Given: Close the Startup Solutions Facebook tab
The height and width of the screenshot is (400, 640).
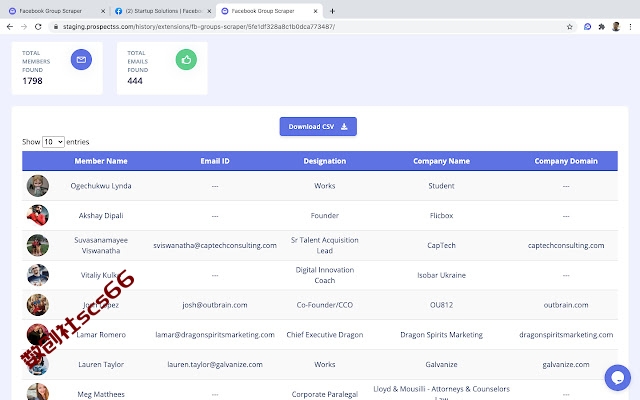Looking at the screenshot, I should [x=209, y=11].
